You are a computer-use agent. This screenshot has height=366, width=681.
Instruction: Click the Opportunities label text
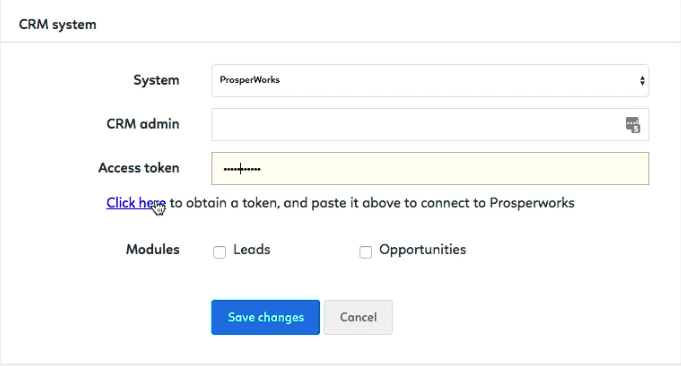click(423, 250)
